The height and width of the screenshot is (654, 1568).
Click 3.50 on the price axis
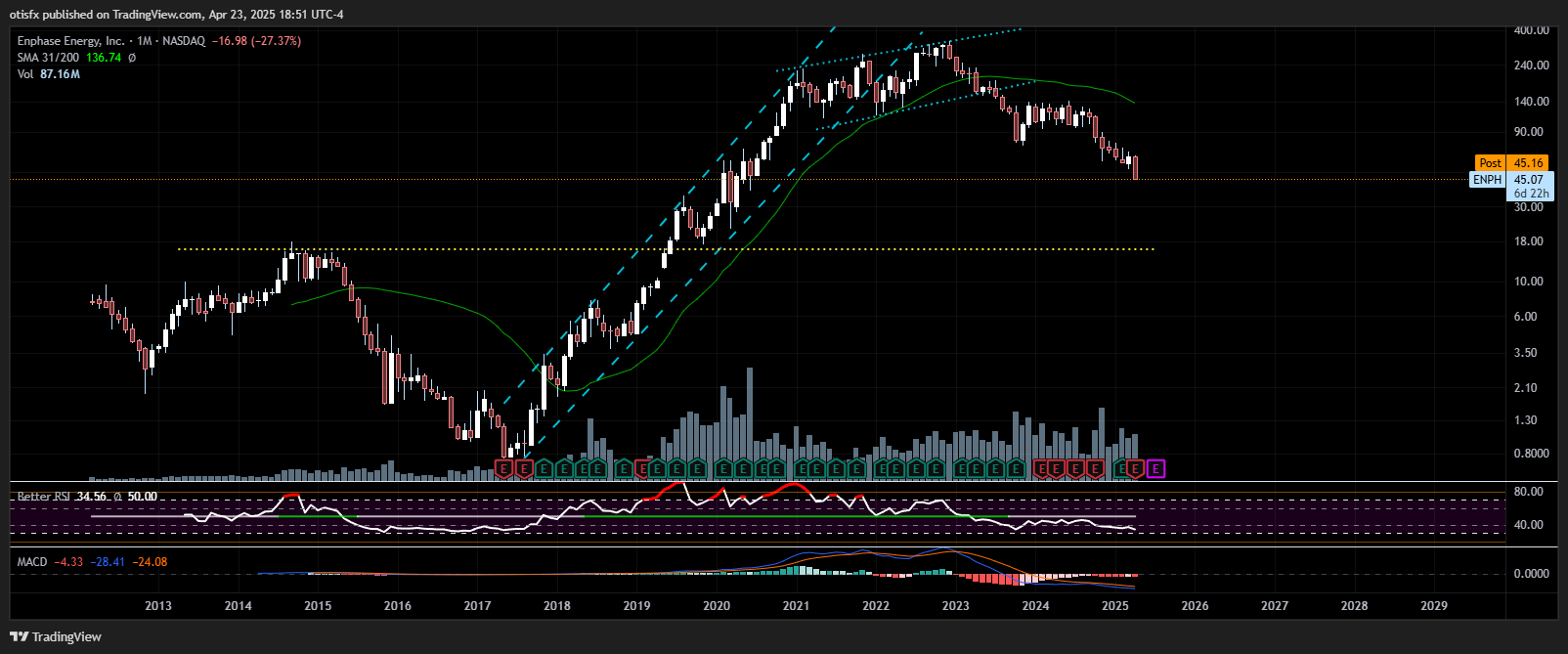coord(1525,353)
